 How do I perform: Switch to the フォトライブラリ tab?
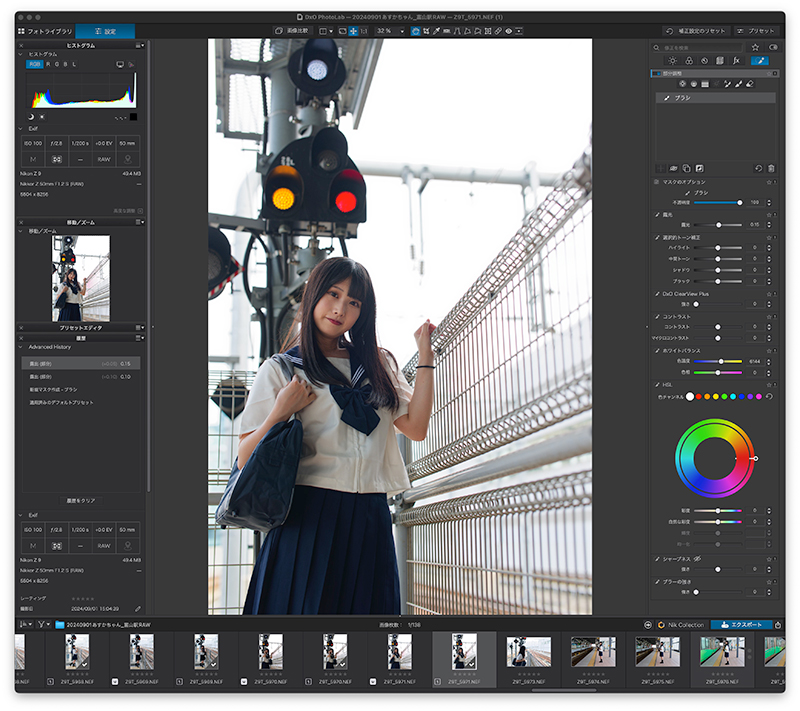coord(44,31)
